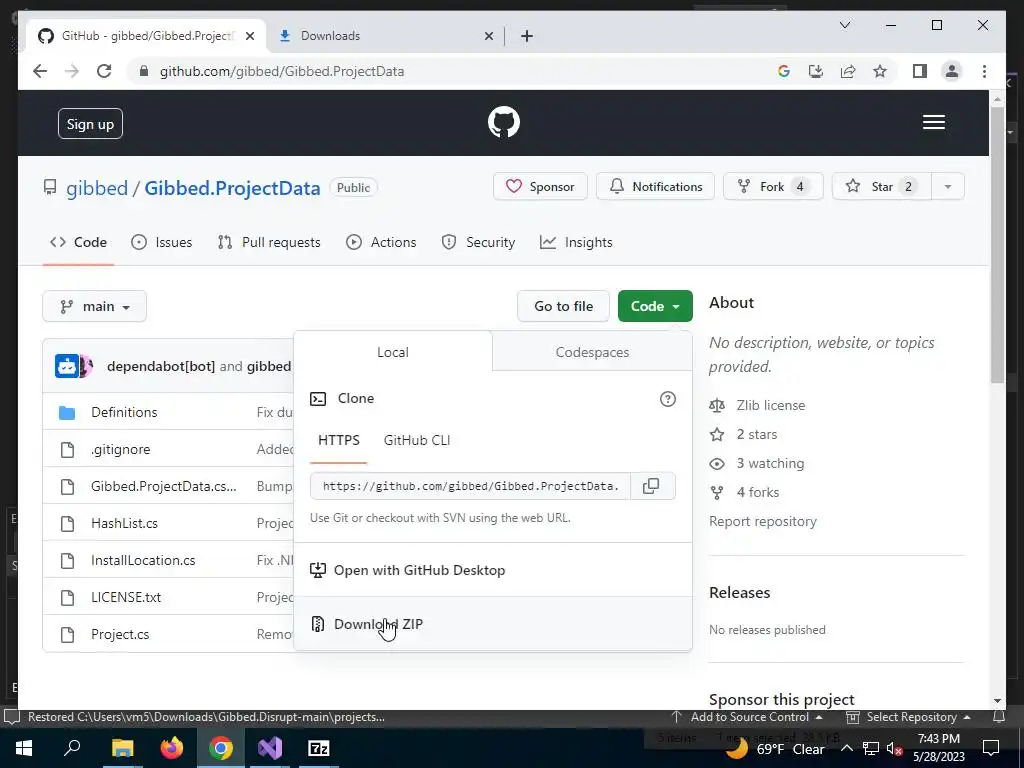Star the Gibbed.ProjectData repository

pyautogui.click(x=882, y=187)
